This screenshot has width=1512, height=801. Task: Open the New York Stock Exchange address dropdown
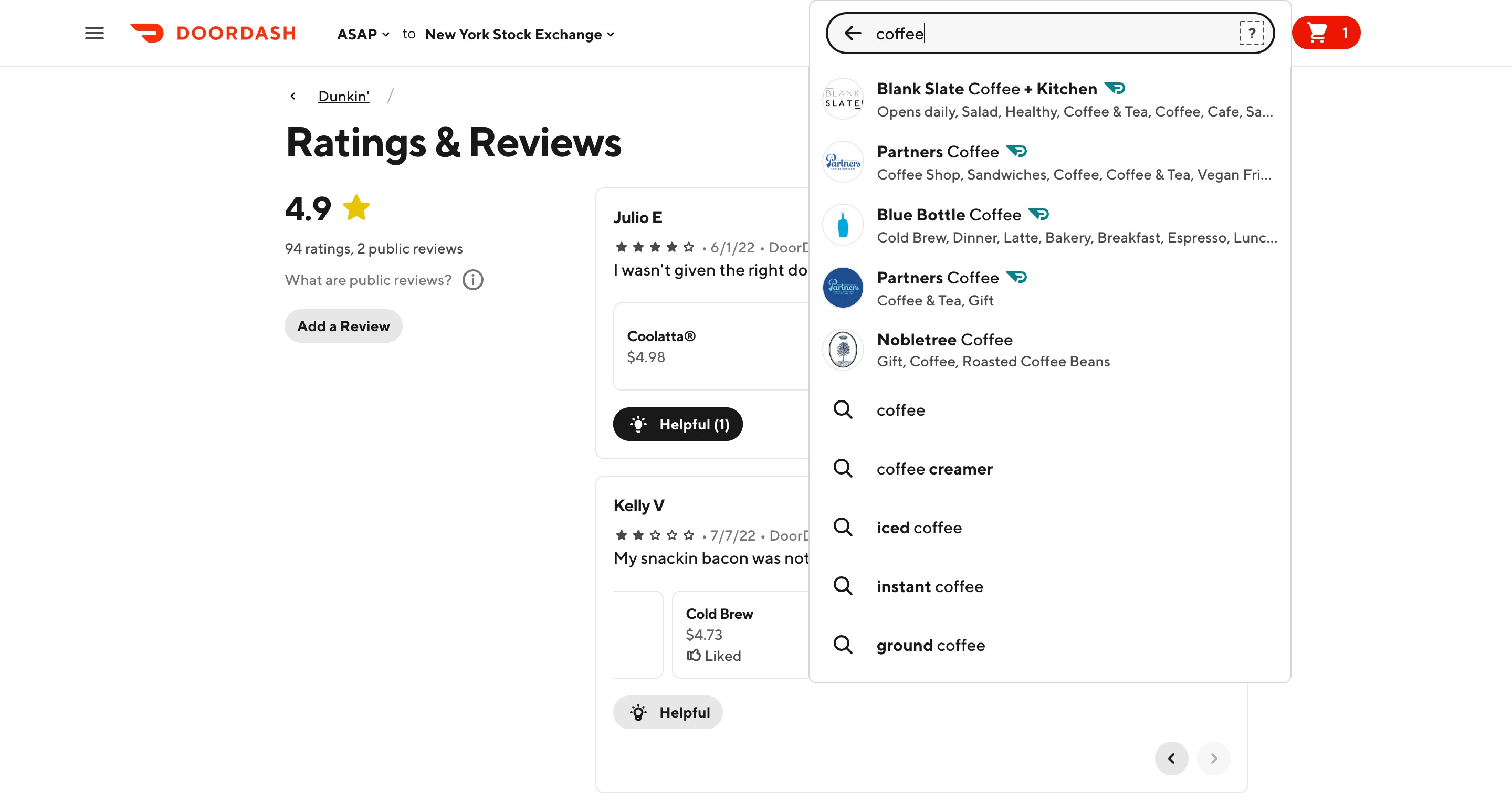519,35
